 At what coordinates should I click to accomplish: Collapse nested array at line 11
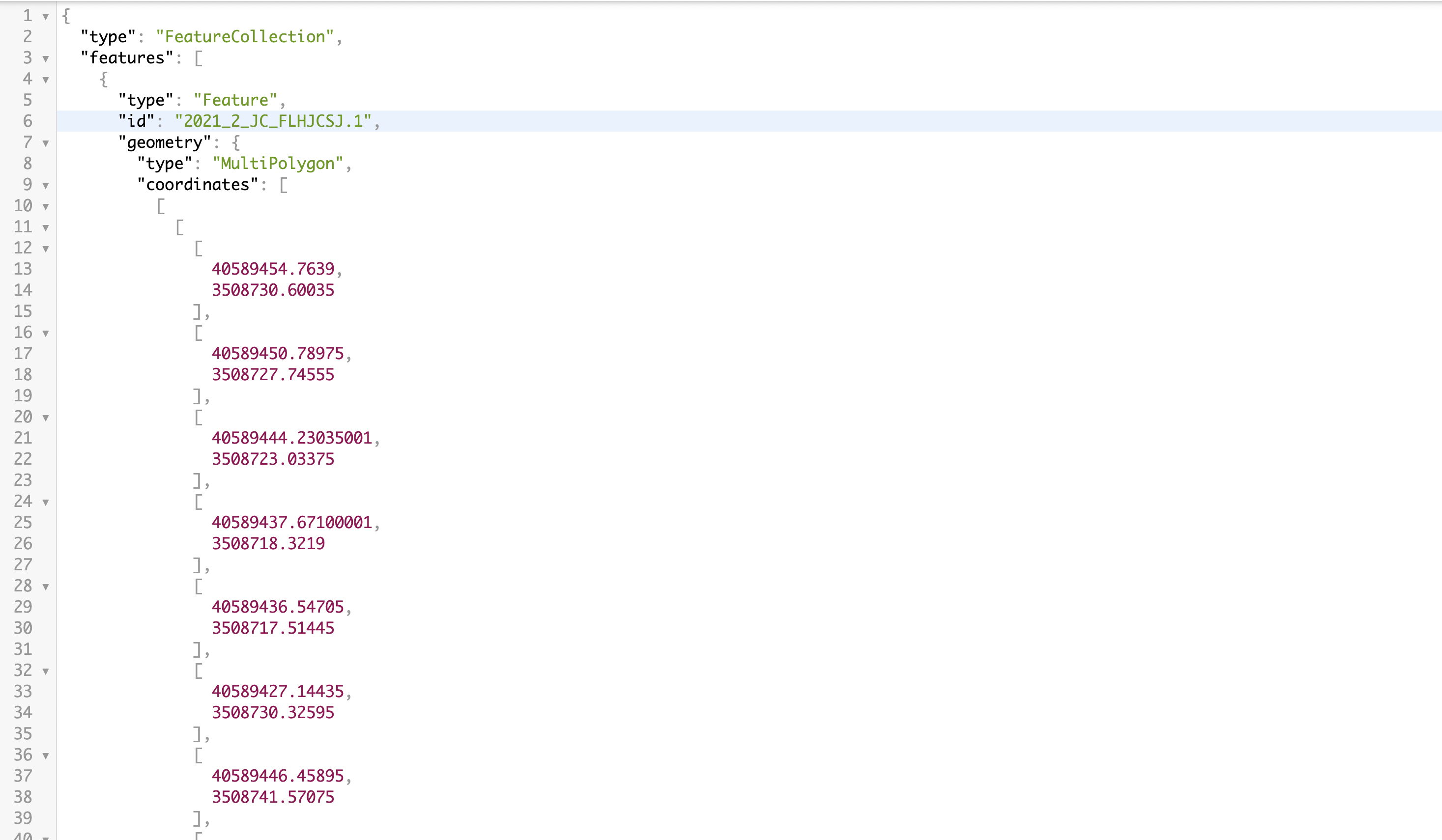[x=46, y=227]
